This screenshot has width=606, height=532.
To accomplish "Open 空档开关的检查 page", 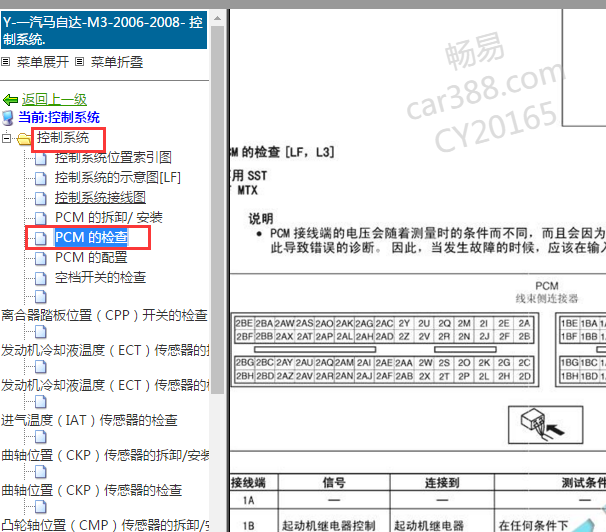I will coord(100,277).
